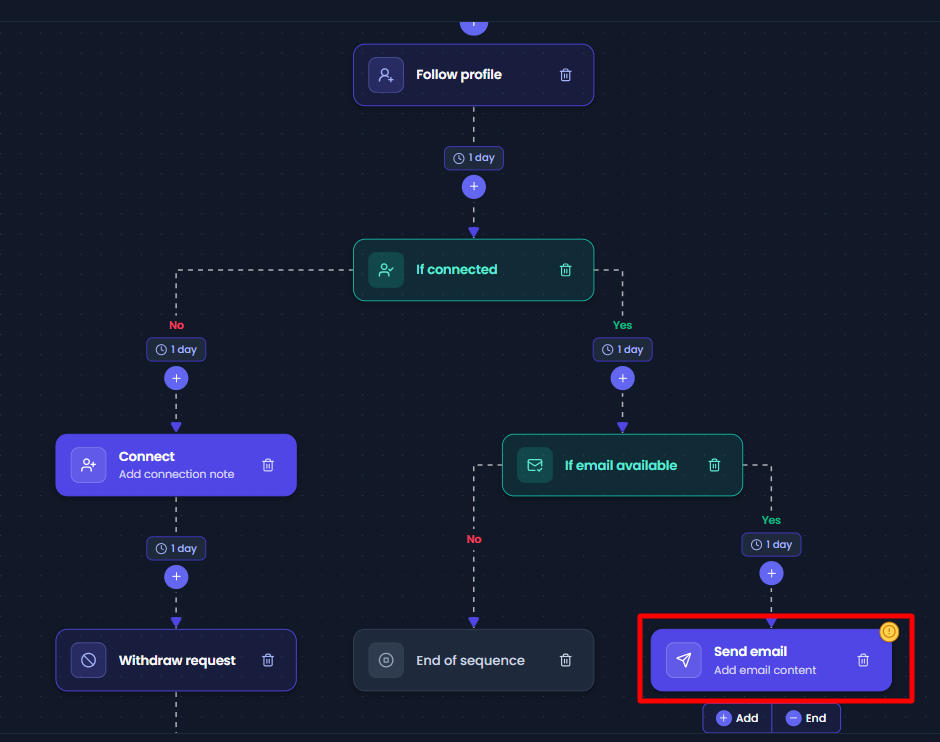Delete the Follow profile step via trash icon
The height and width of the screenshot is (742, 940).
[565, 75]
